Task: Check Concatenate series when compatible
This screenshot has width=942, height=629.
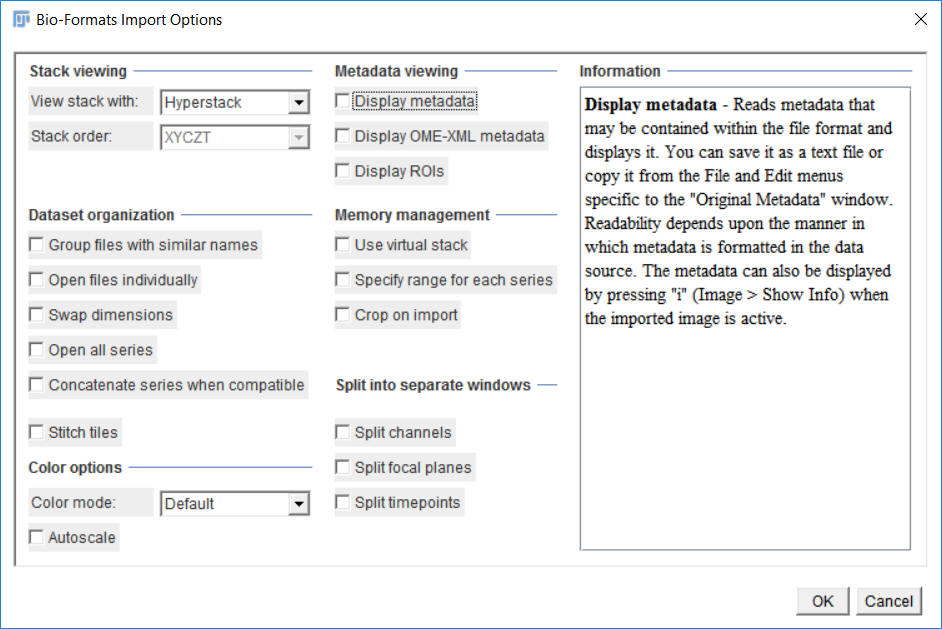Action: pyautogui.click(x=37, y=384)
